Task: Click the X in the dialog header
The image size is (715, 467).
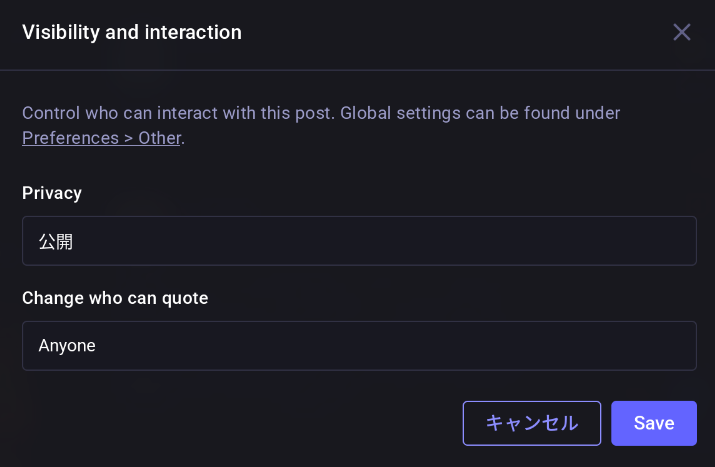Action: pyautogui.click(x=682, y=32)
